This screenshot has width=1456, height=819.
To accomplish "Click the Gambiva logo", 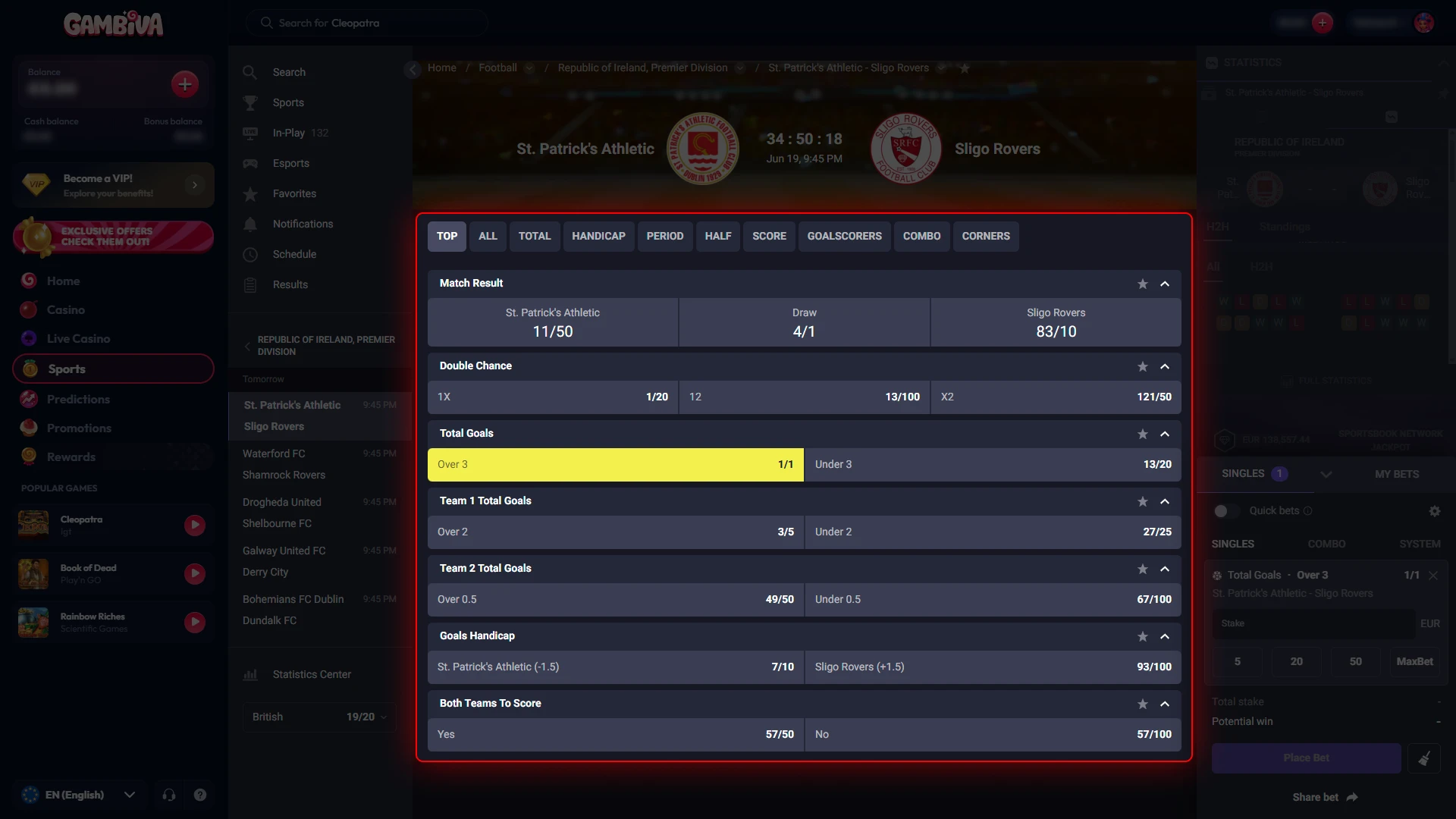I will pos(114,24).
